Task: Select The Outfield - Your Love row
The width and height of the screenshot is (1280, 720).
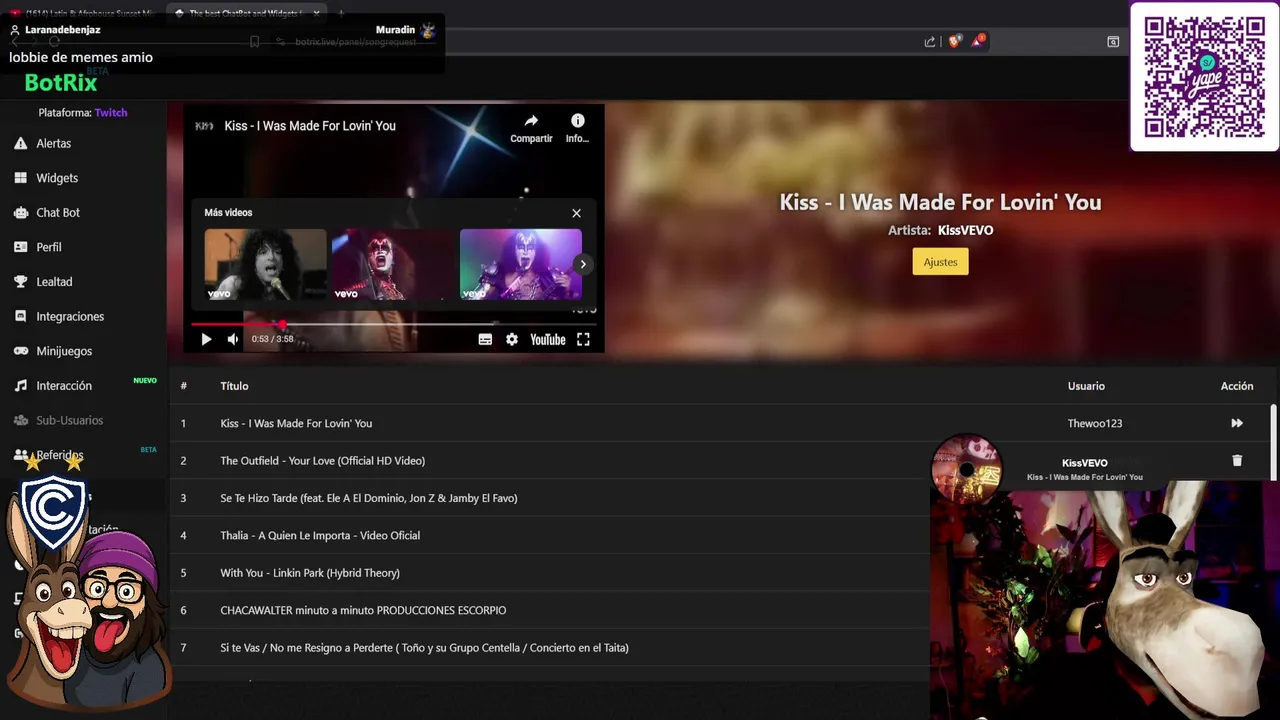Action: pyautogui.click(x=721, y=461)
